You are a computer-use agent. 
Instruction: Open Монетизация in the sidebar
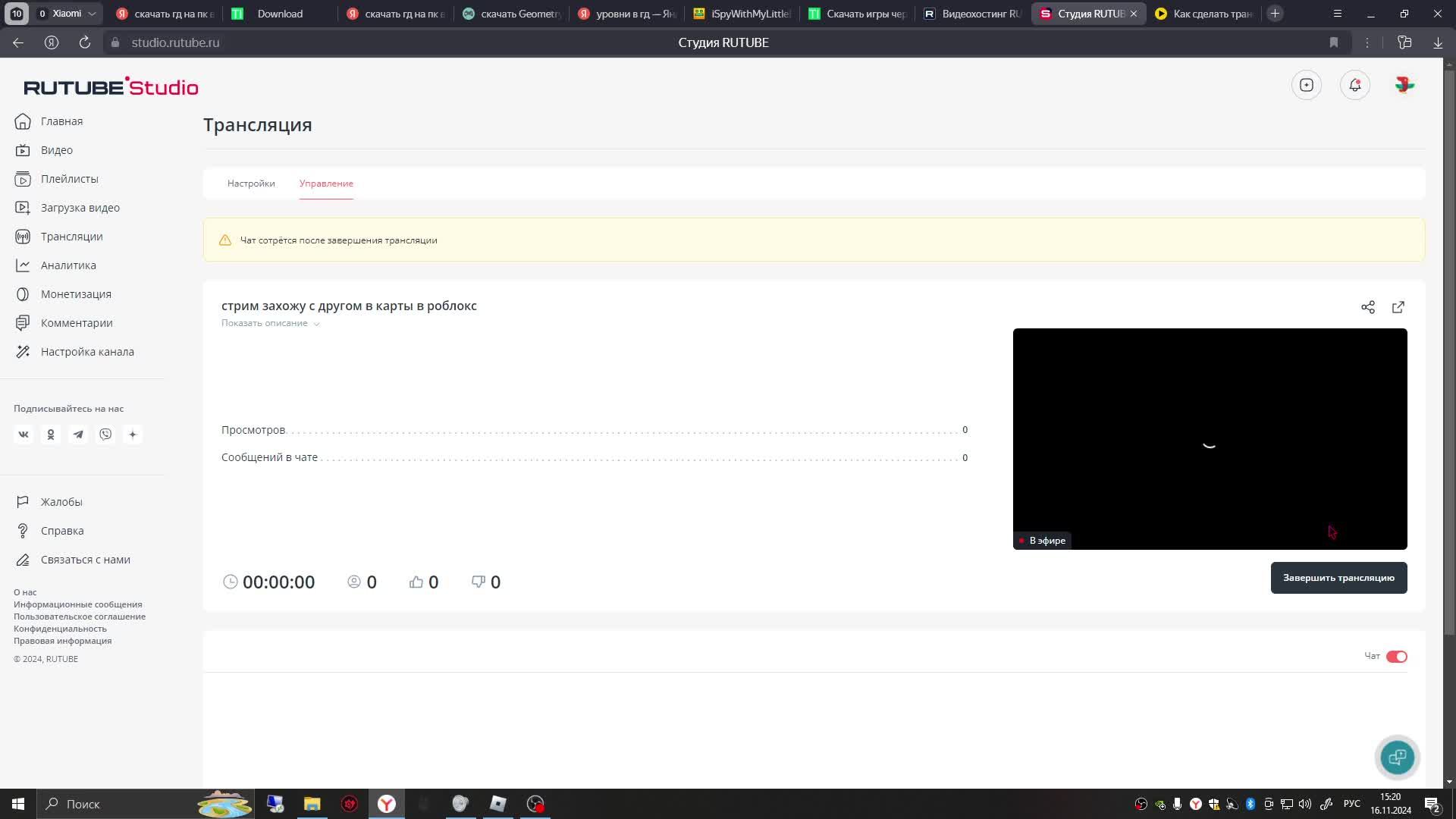click(76, 294)
